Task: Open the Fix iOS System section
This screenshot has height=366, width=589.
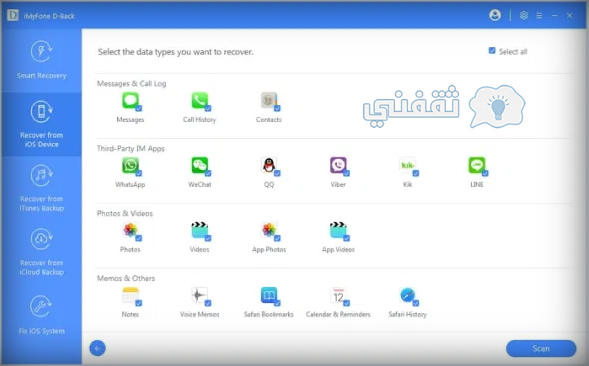Action: pyautogui.click(x=41, y=315)
